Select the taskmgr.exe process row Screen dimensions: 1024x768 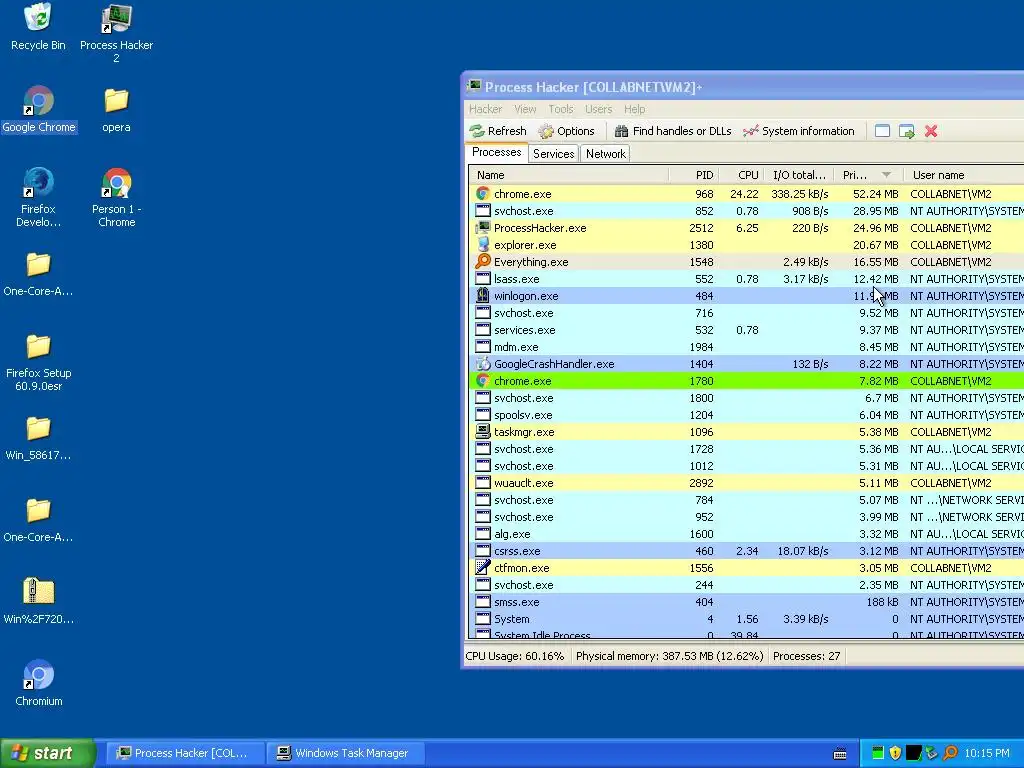746,432
